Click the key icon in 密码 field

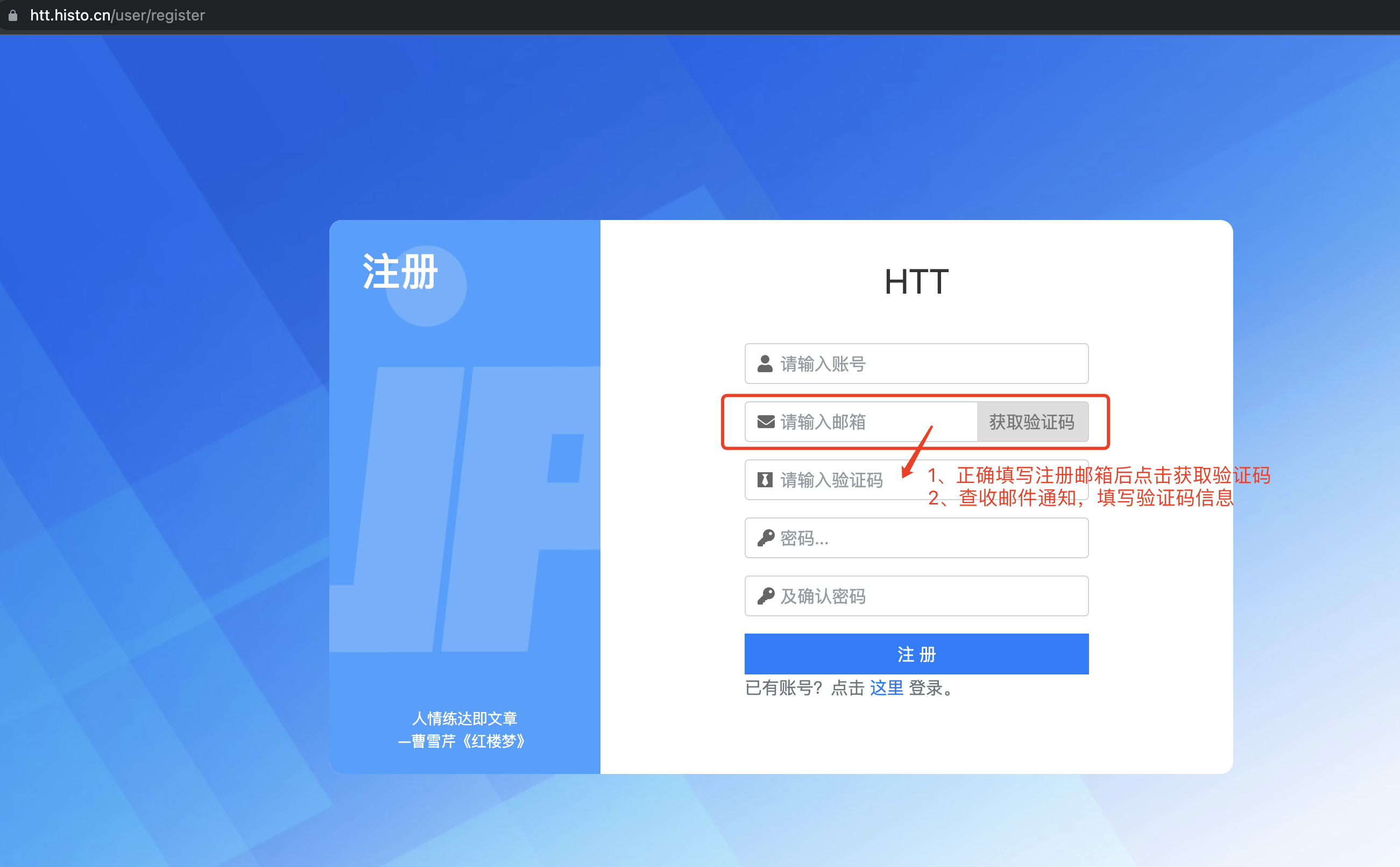coord(766,538)
